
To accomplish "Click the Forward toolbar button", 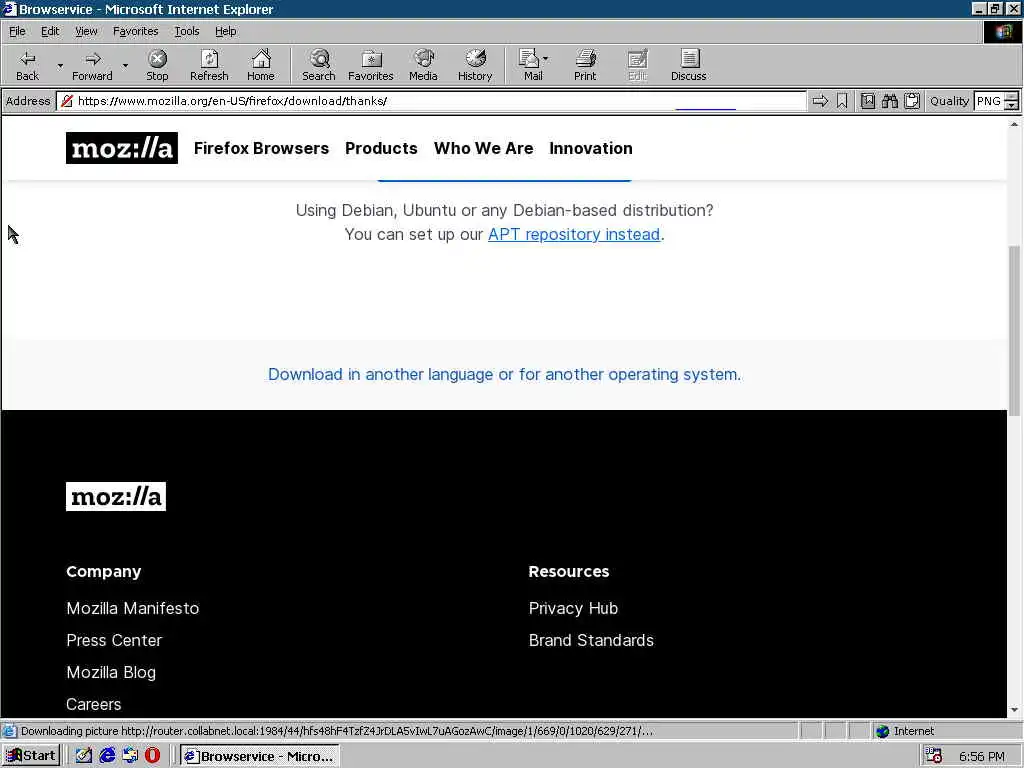I will click(92, 65).
